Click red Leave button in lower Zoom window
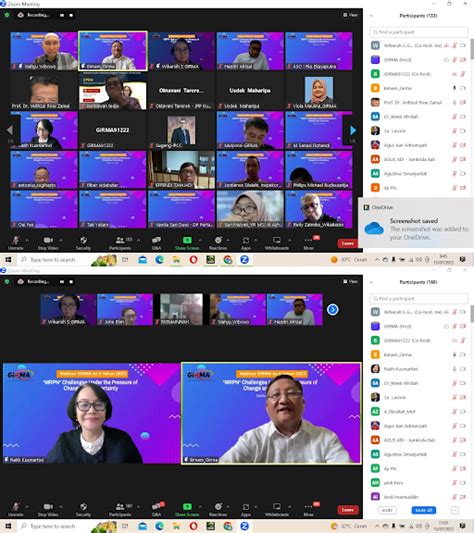The width and height of the screenshot is (474, 533). 348,510
